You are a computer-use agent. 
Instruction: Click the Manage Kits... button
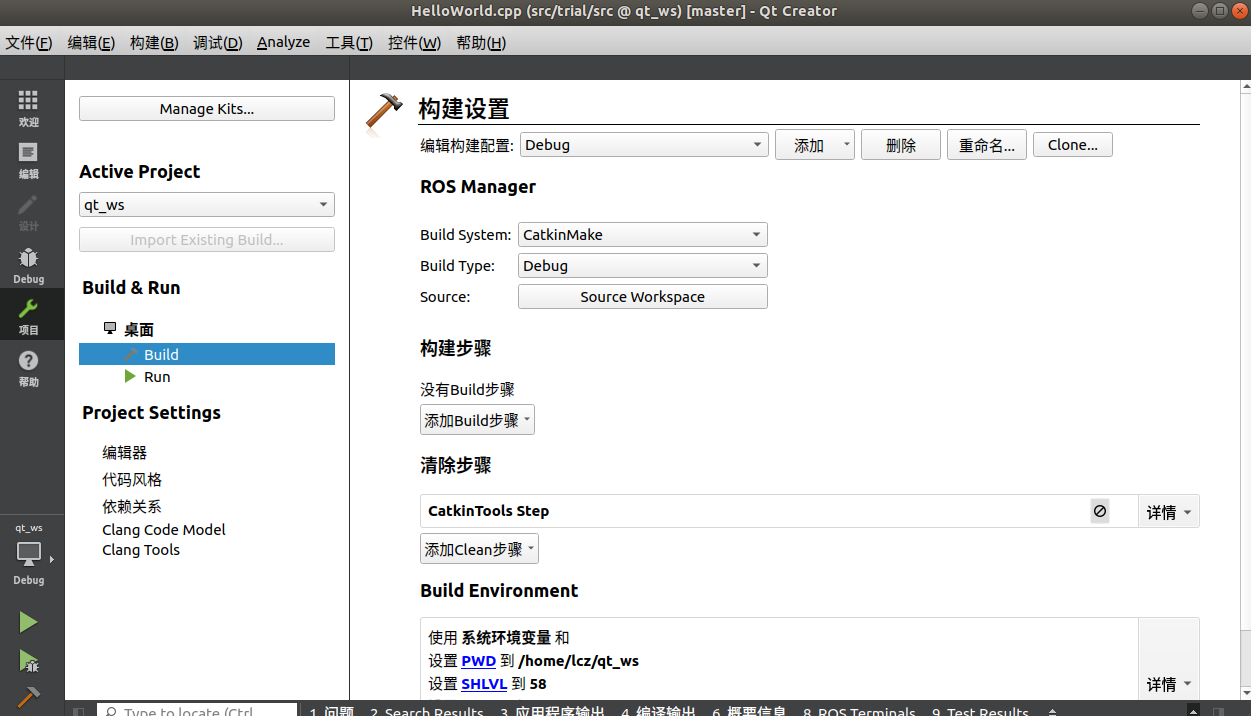tap(206, 108)
